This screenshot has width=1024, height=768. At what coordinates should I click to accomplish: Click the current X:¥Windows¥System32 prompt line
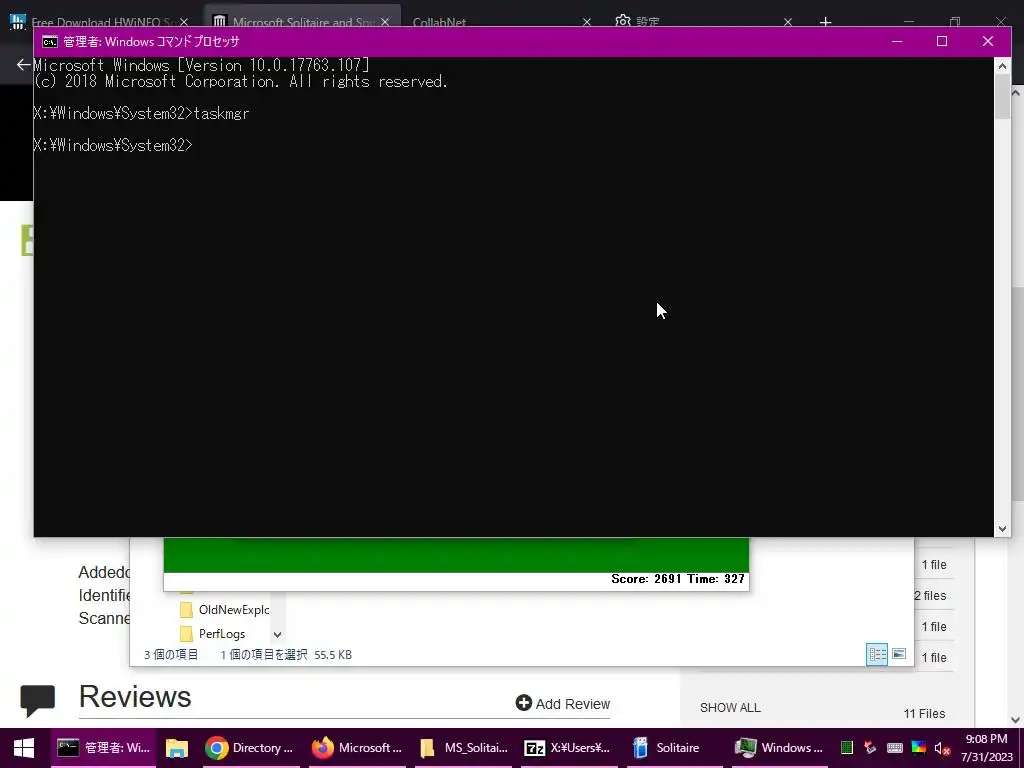point(114,145)
